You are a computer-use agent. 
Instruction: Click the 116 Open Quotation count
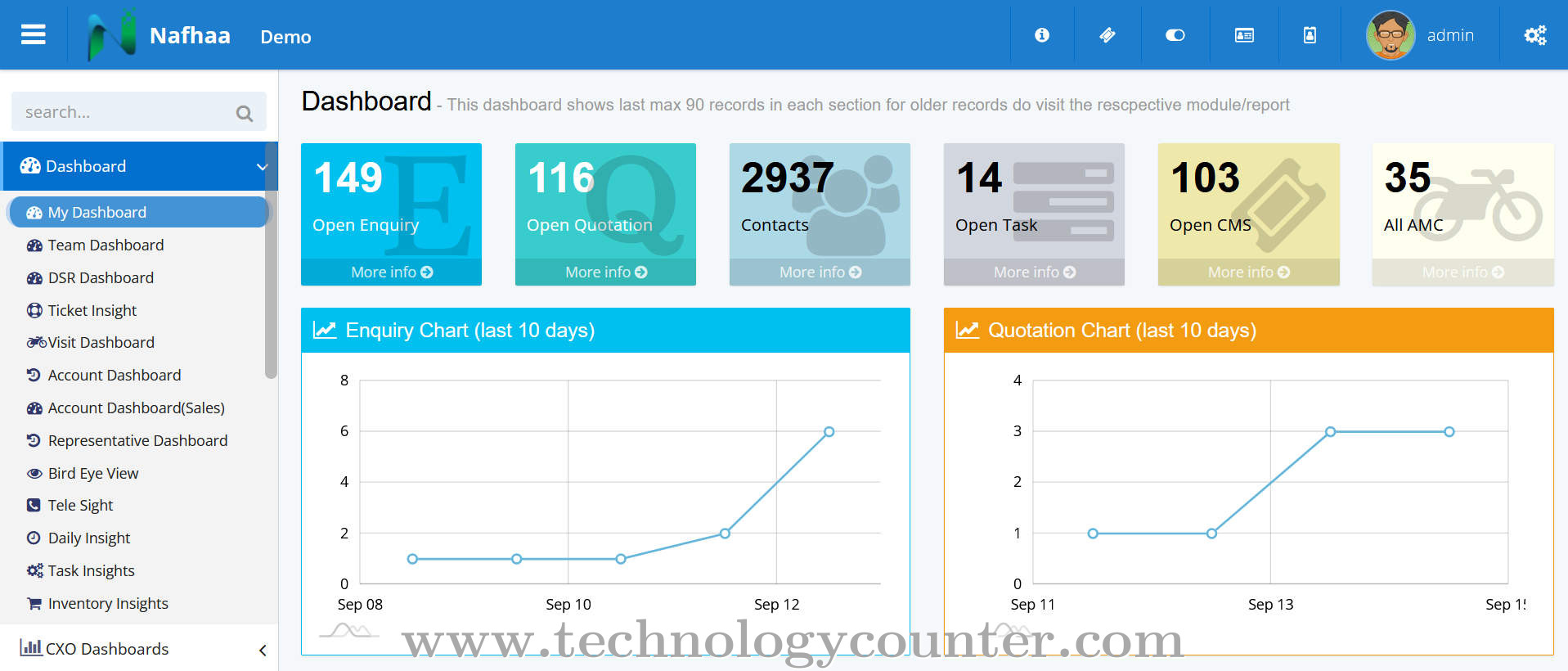pos(561,178)
